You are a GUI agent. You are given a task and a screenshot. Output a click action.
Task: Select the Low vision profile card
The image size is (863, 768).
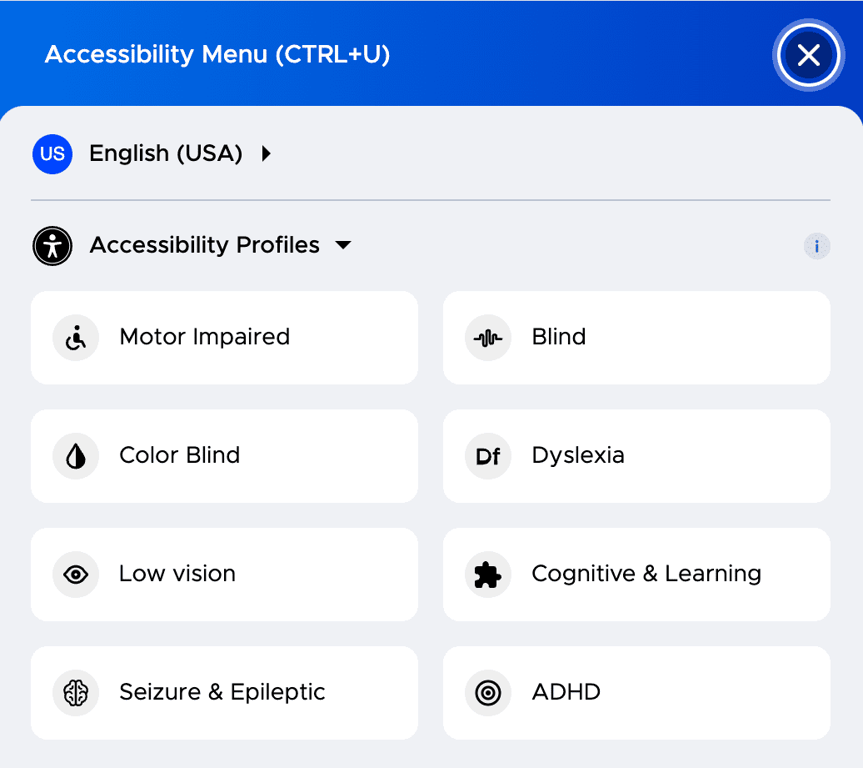[224, 574]
